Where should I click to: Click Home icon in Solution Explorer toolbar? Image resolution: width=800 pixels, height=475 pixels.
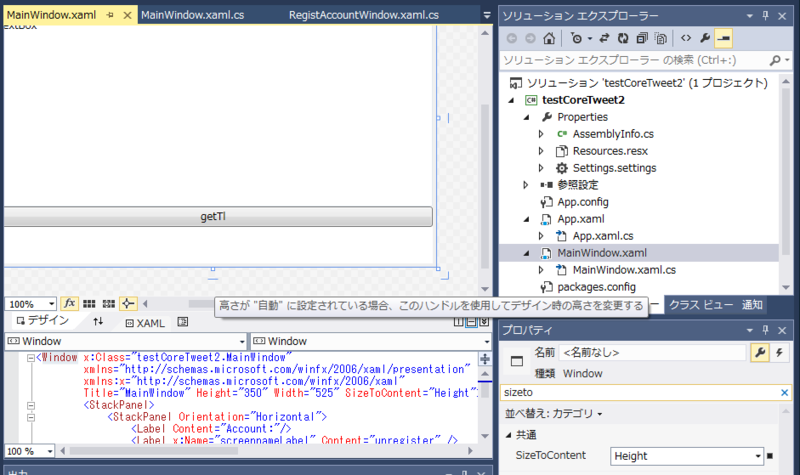click(549, 38)
